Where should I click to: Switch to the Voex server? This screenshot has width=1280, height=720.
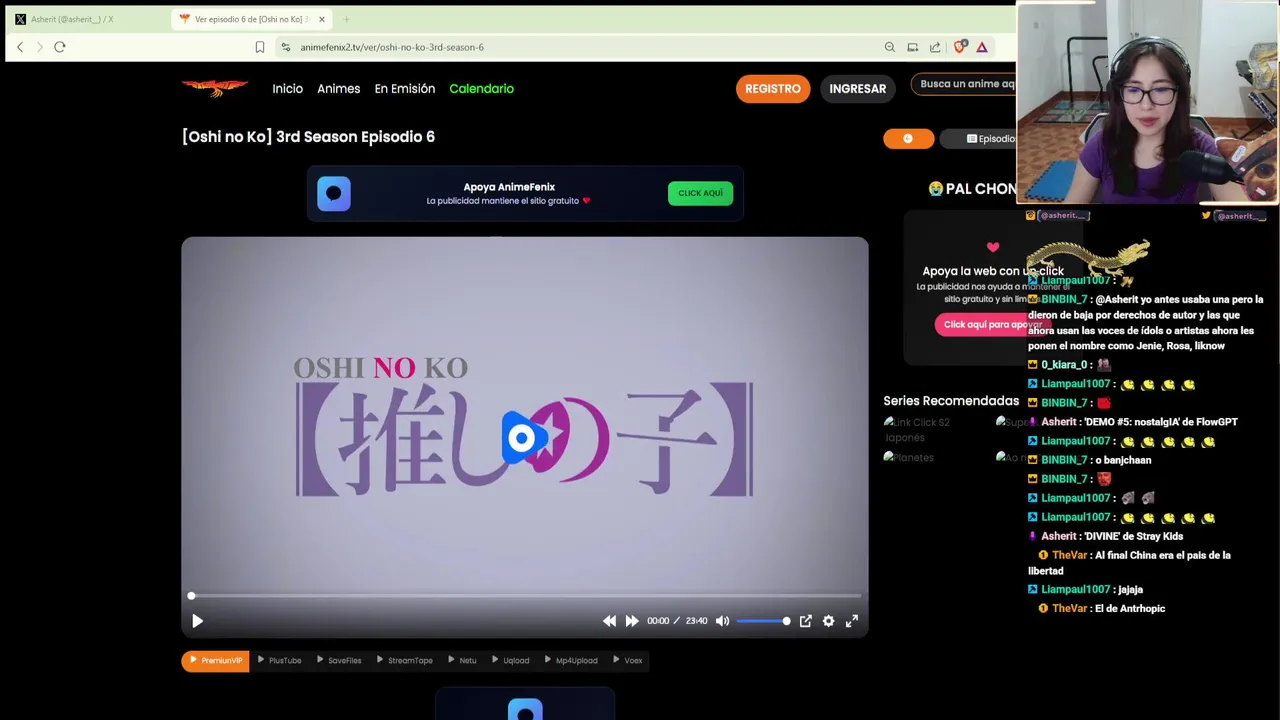[627, 661]
